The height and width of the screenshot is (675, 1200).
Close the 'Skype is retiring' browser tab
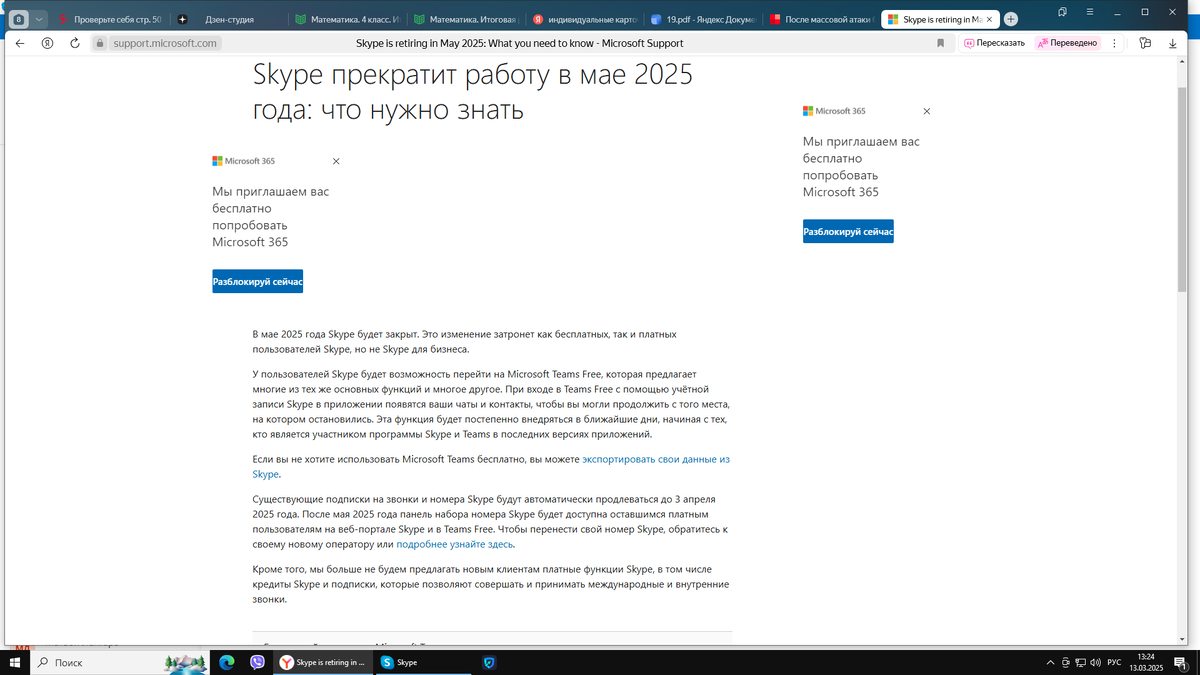click(989, 19)
